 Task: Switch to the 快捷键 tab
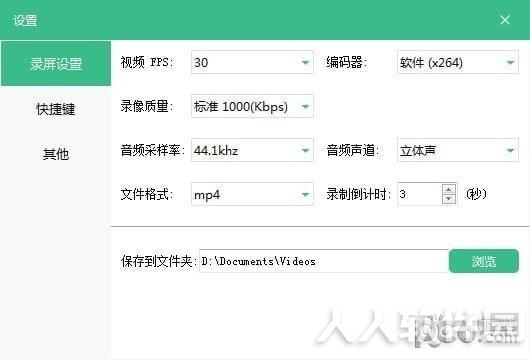point(56,109)
